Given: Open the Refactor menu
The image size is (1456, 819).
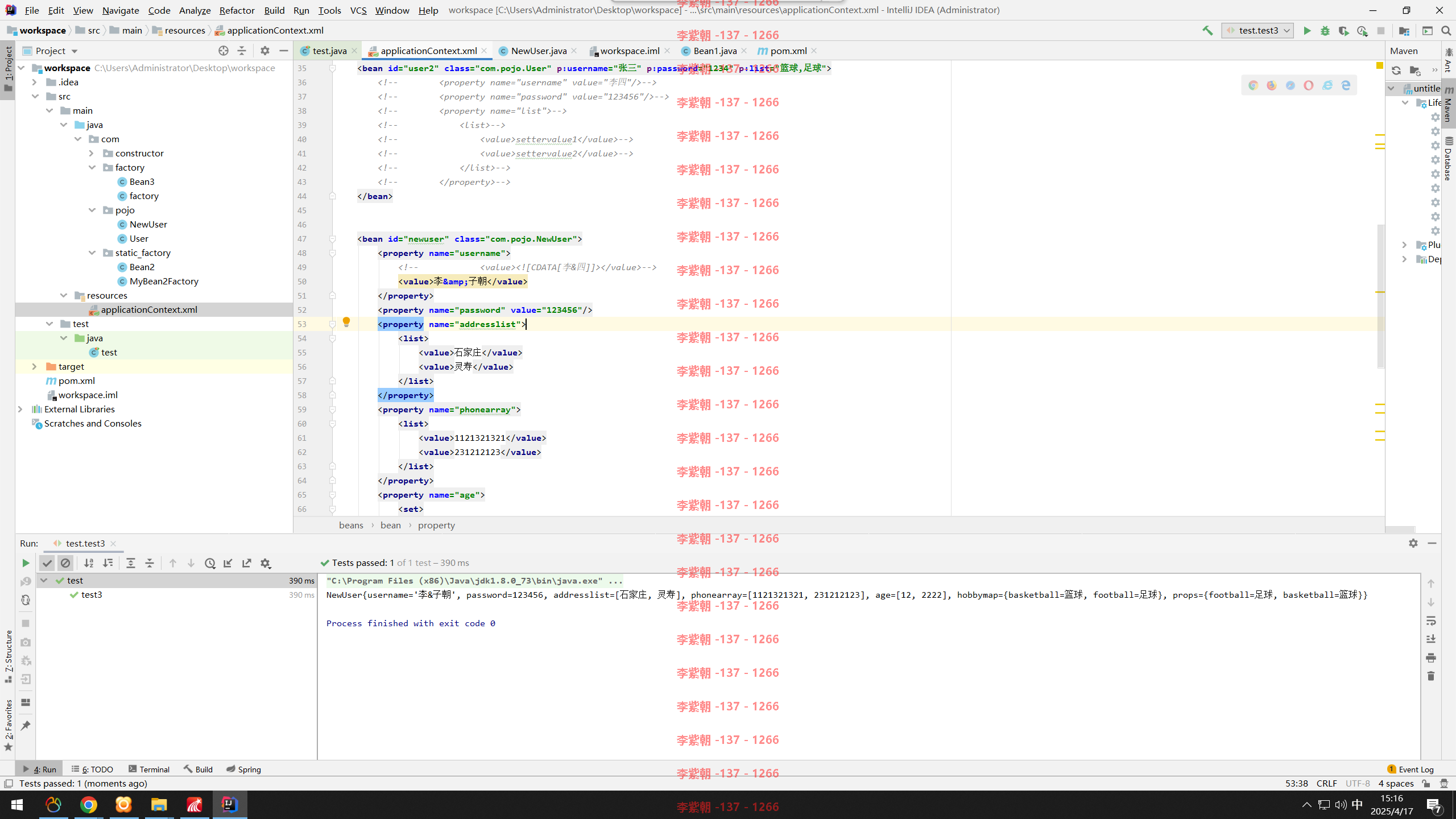Looking at the screenshot, I should 237,10.
